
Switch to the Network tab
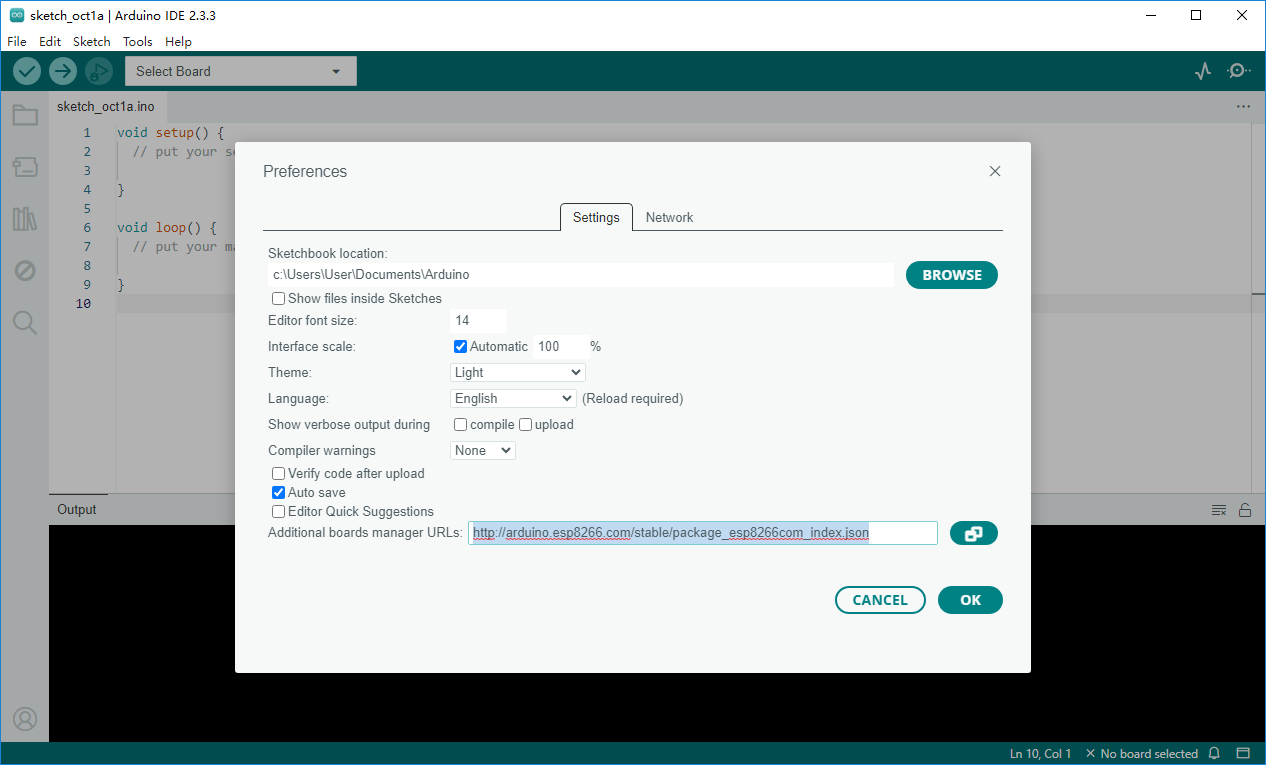tap(669, 217)
